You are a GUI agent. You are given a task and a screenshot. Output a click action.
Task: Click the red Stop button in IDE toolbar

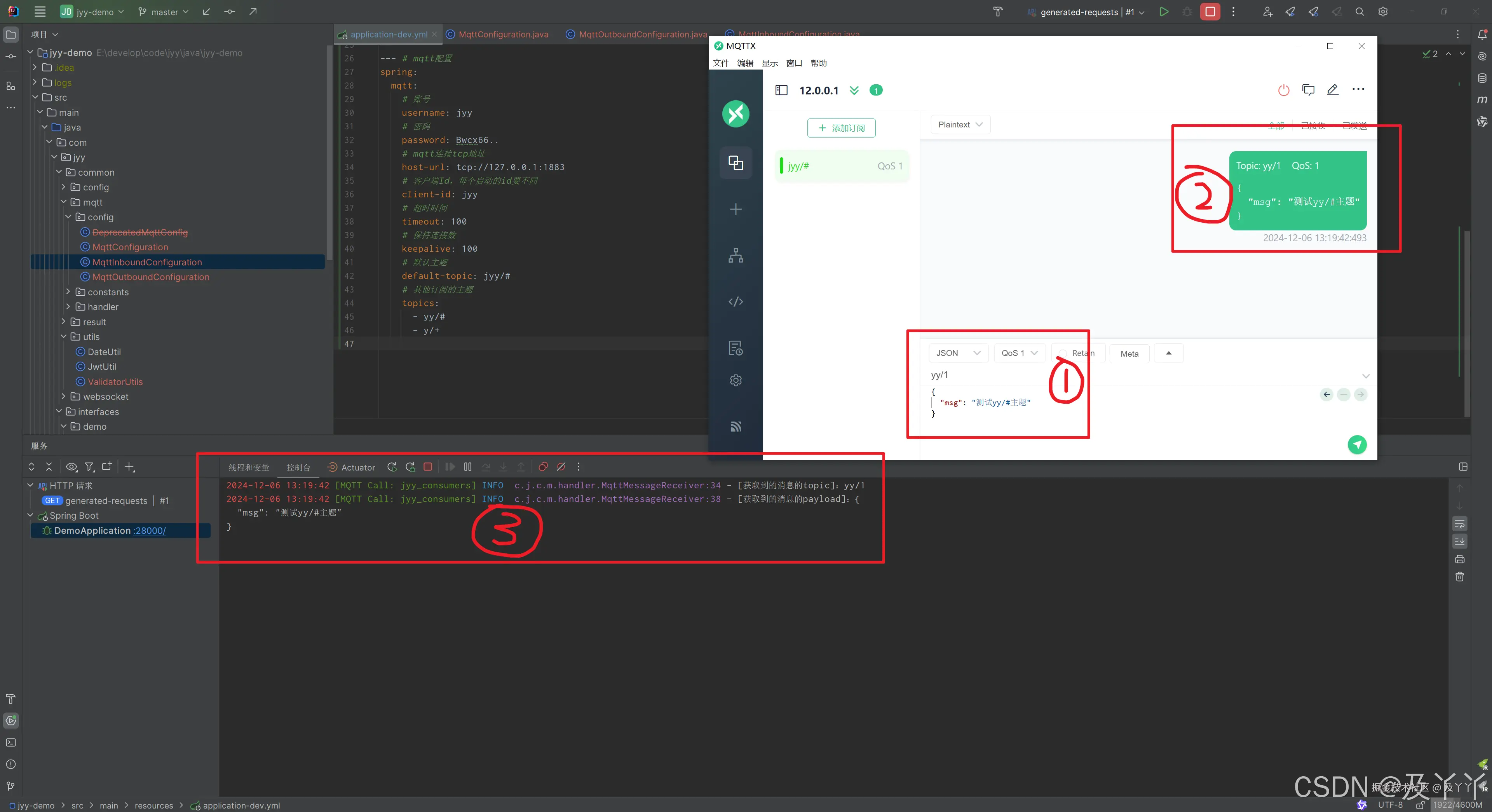(x=1210, y=12)
